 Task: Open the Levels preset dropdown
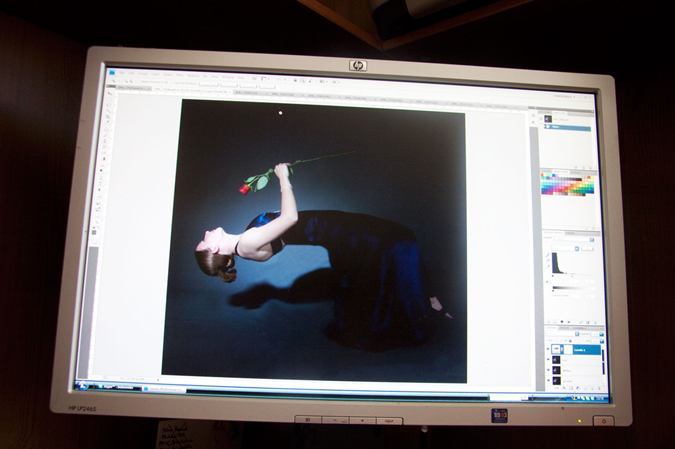coord(592,240)
